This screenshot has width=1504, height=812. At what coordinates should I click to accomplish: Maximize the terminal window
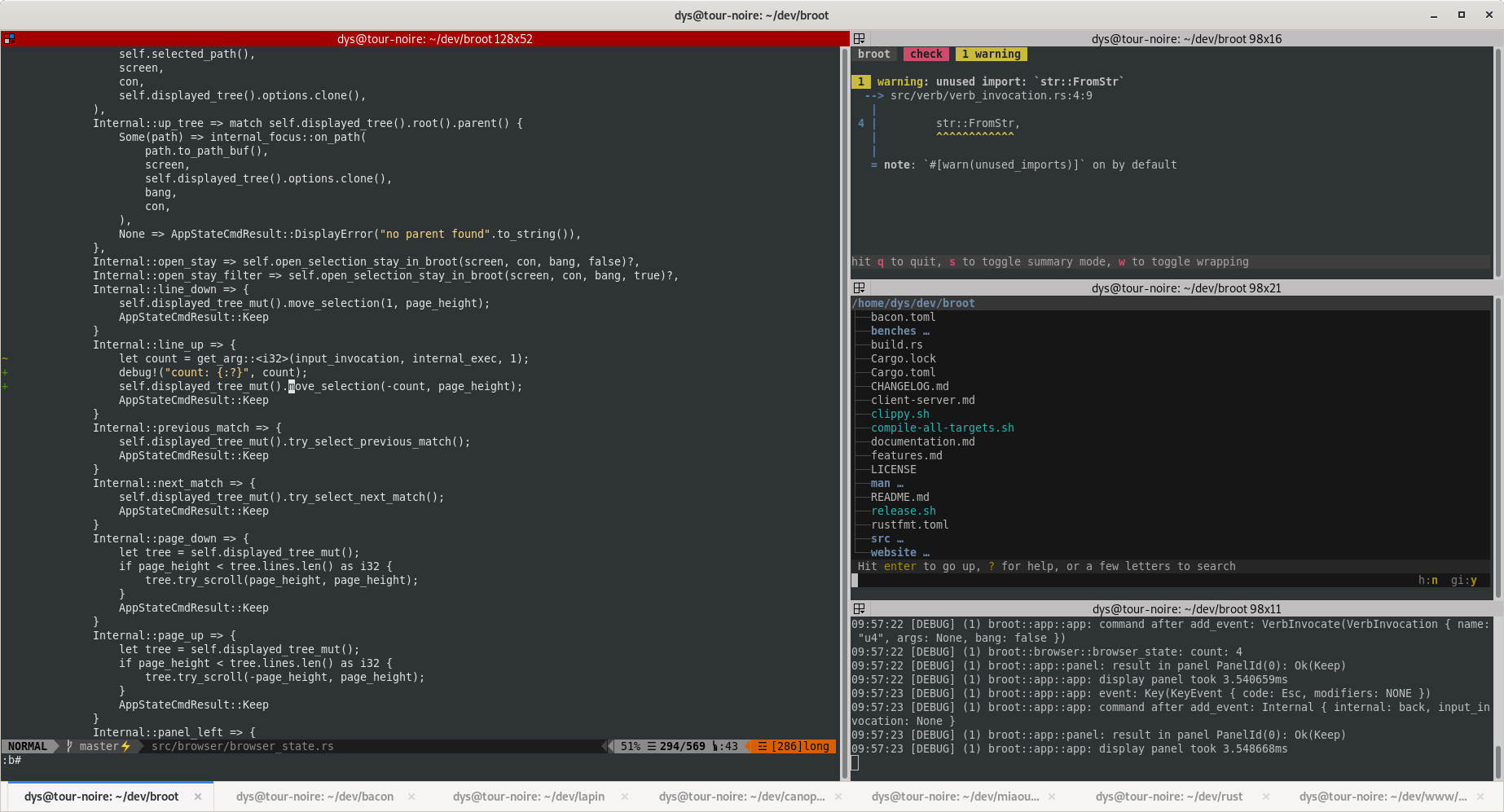[1462, 15]
